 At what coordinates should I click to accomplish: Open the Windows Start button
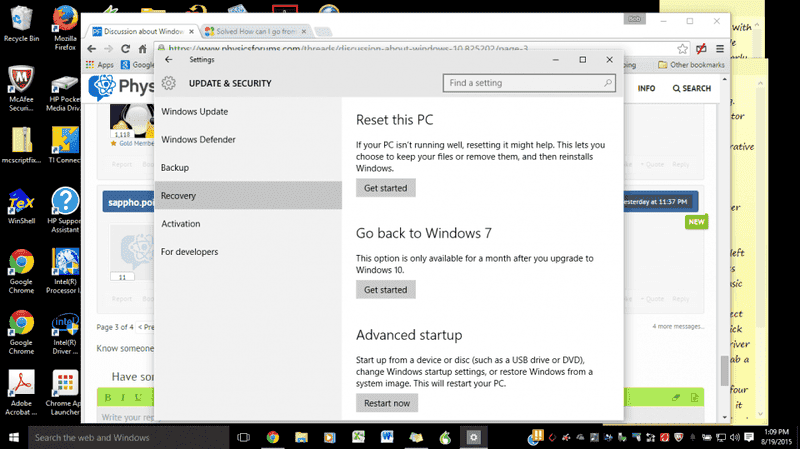[14, 437]
